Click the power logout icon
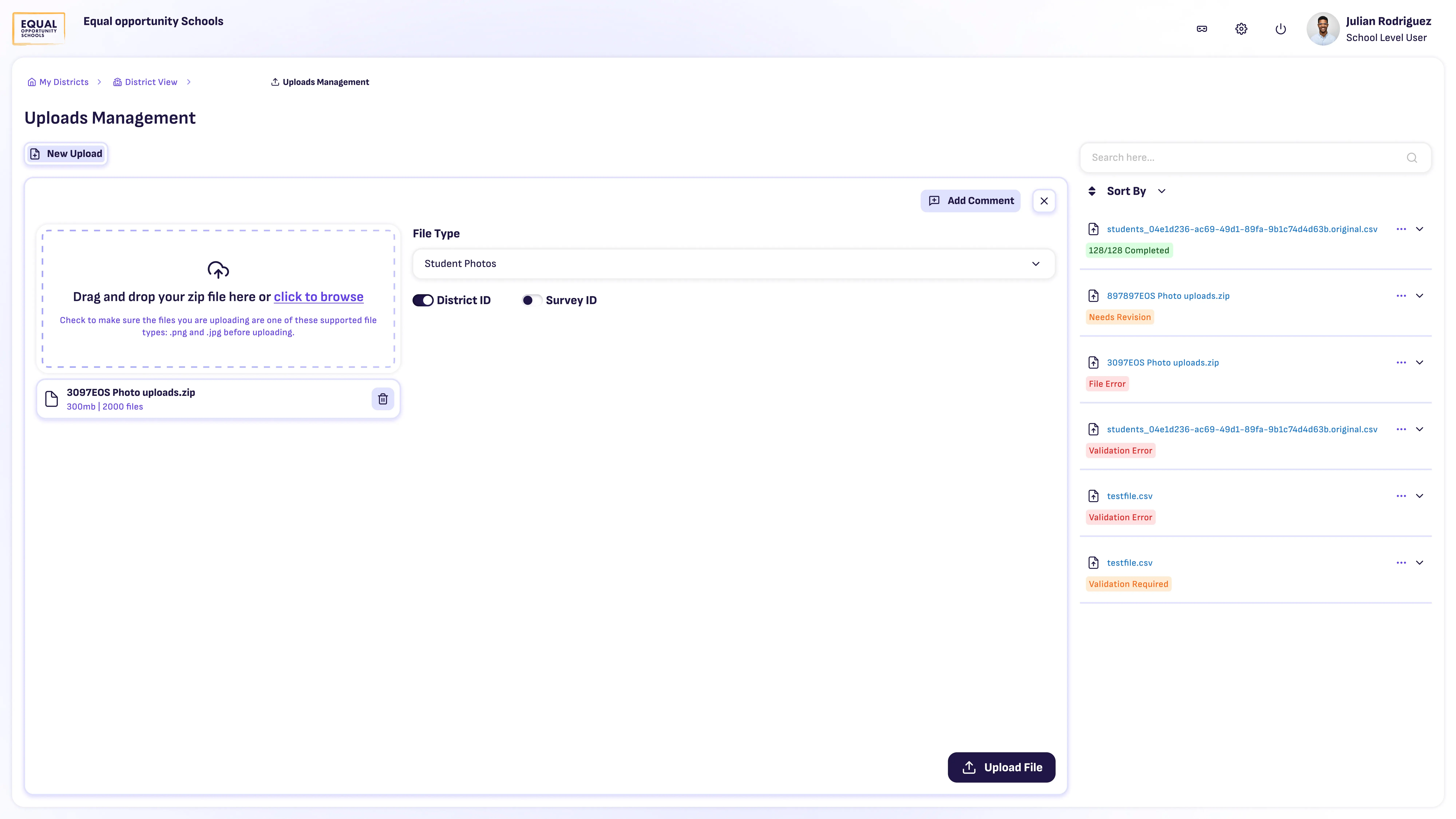1456x819 pixels. 1281,29
